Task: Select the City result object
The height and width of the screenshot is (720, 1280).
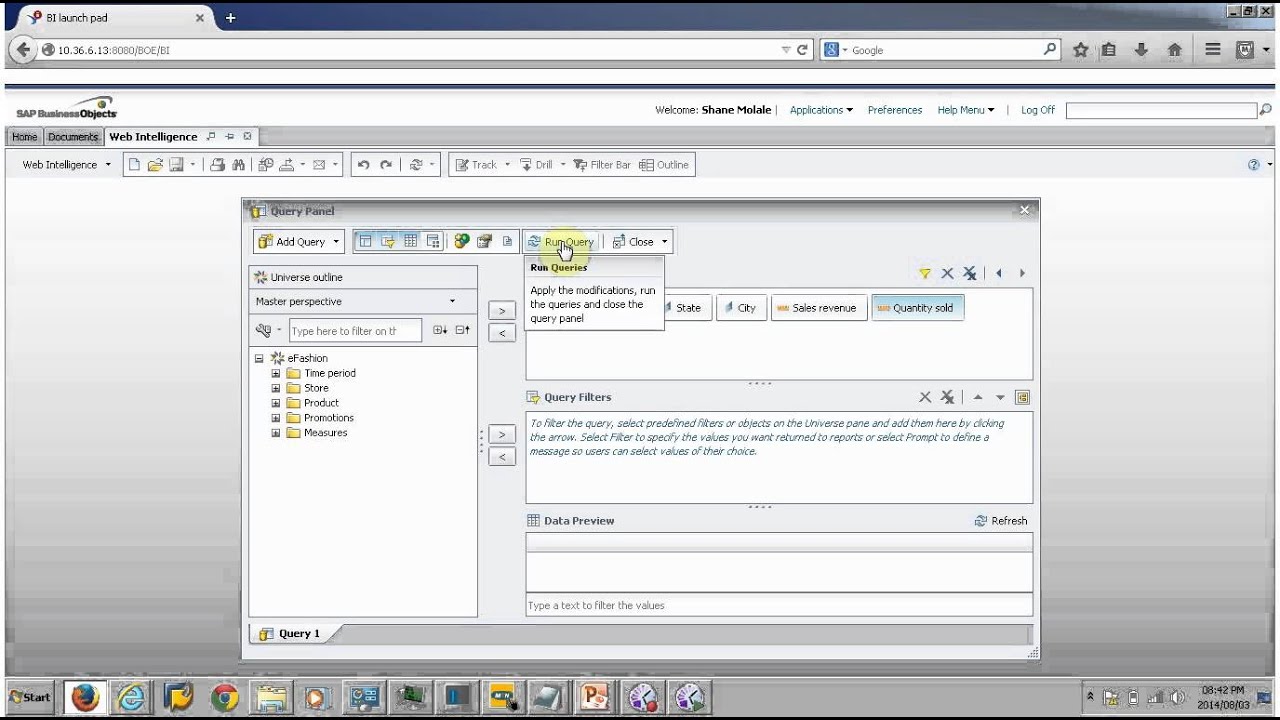Action: [740, 308]
